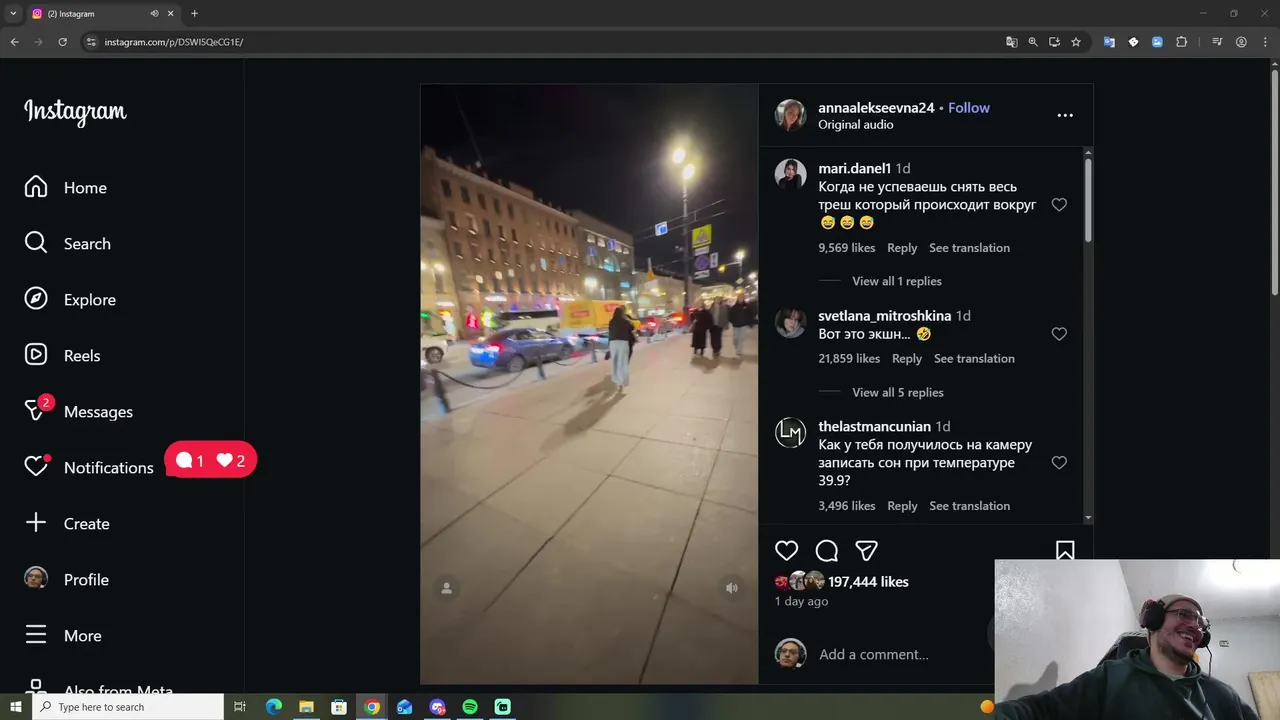Image resolution: width=1280 pixels, height=720 pixels.
Task: Open the More menu in sidebar
Action: [x=63, y=636]
